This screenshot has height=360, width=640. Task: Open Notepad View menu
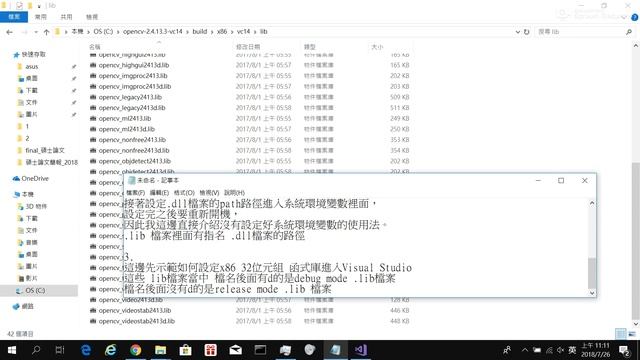tap(209, 193)
